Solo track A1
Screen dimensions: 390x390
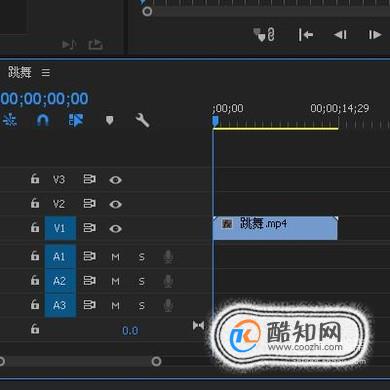(142, 257)
